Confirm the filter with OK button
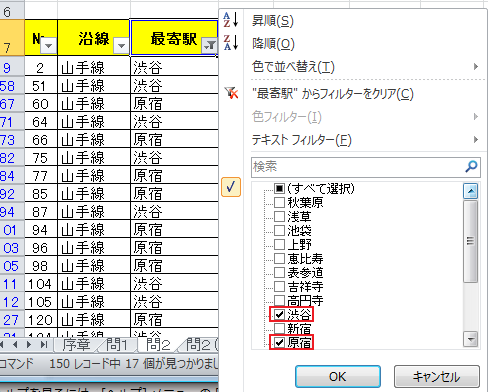The width and height of the screenshot is (488, 392). click(x=338, y=377)
